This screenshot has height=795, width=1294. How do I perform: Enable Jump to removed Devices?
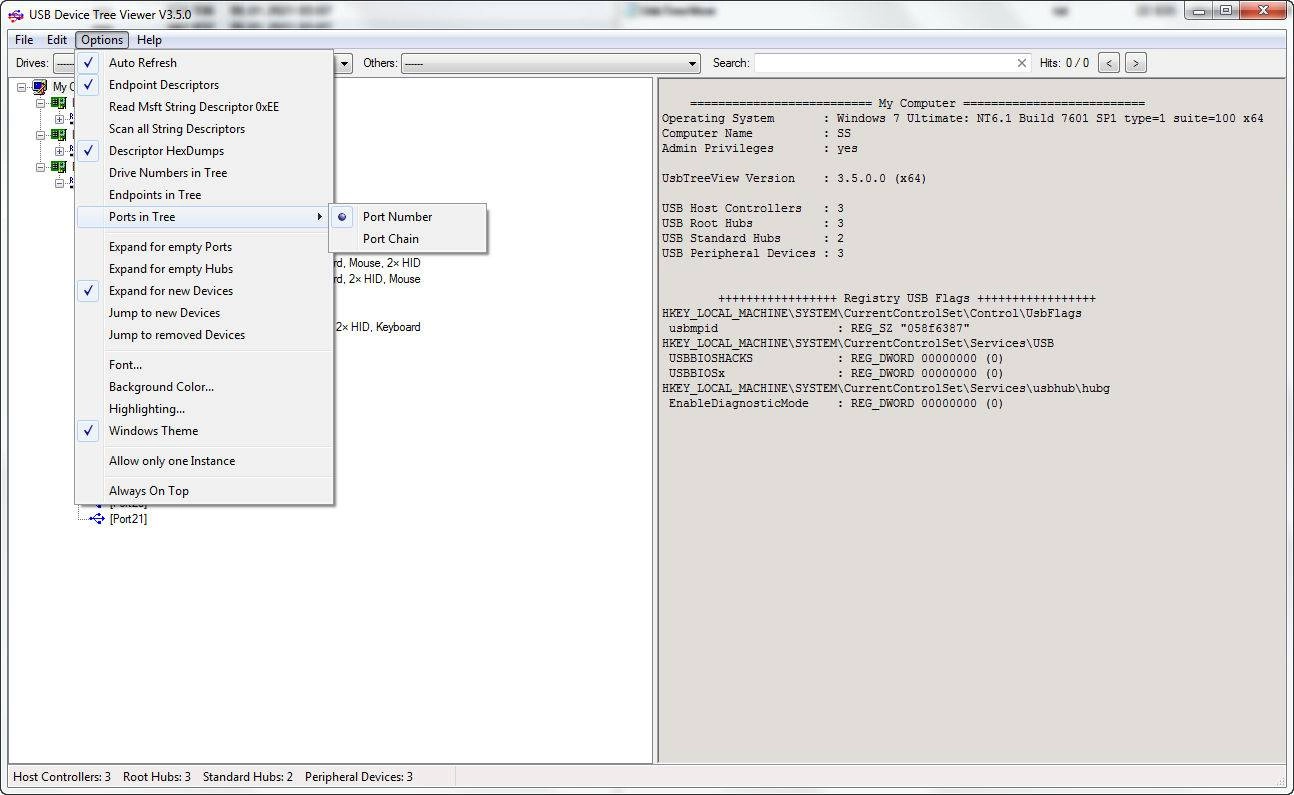click(204, 335)
